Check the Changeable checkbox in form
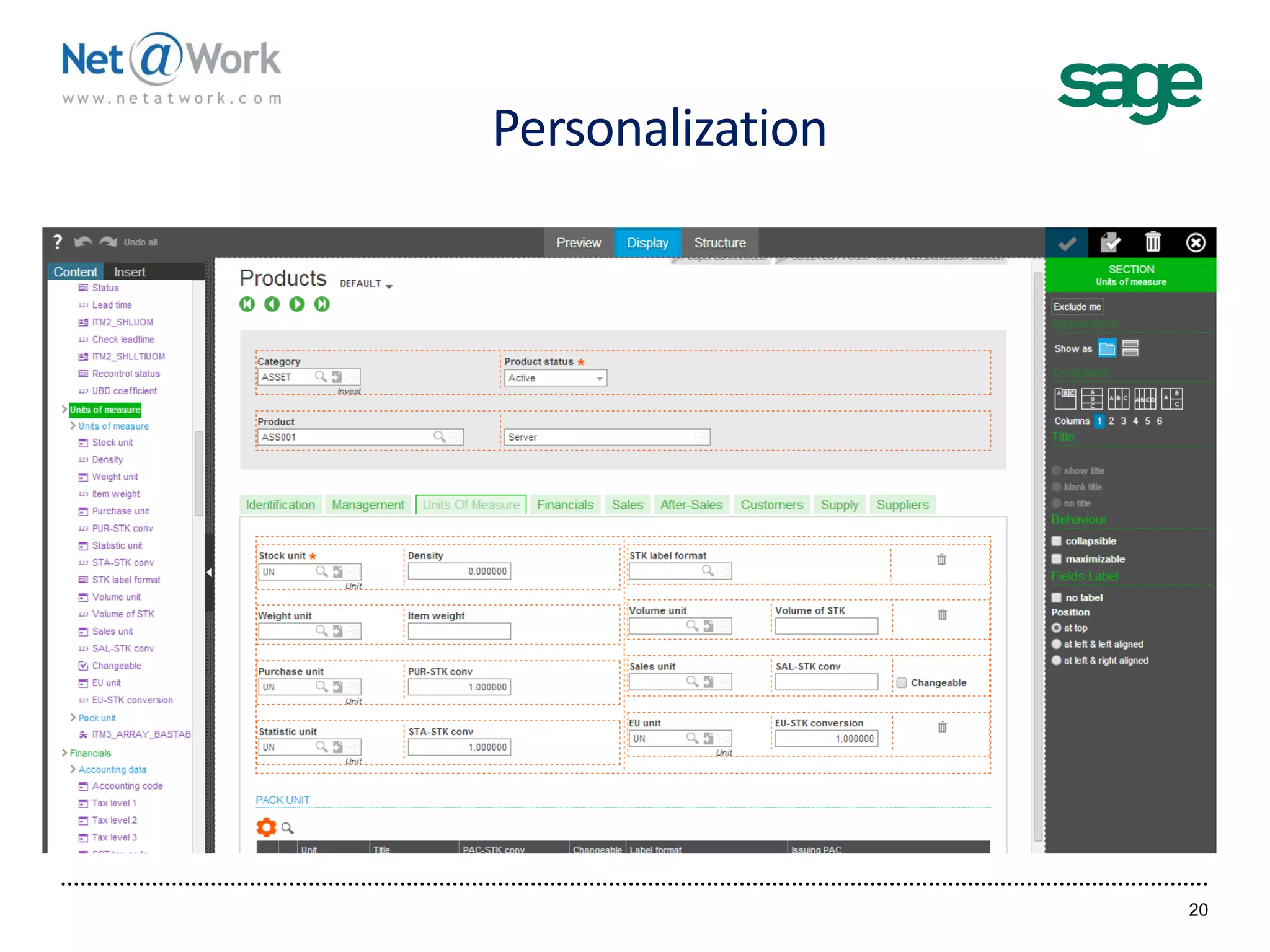Viewport: 1270px width, 952px height. coord(902,682)
